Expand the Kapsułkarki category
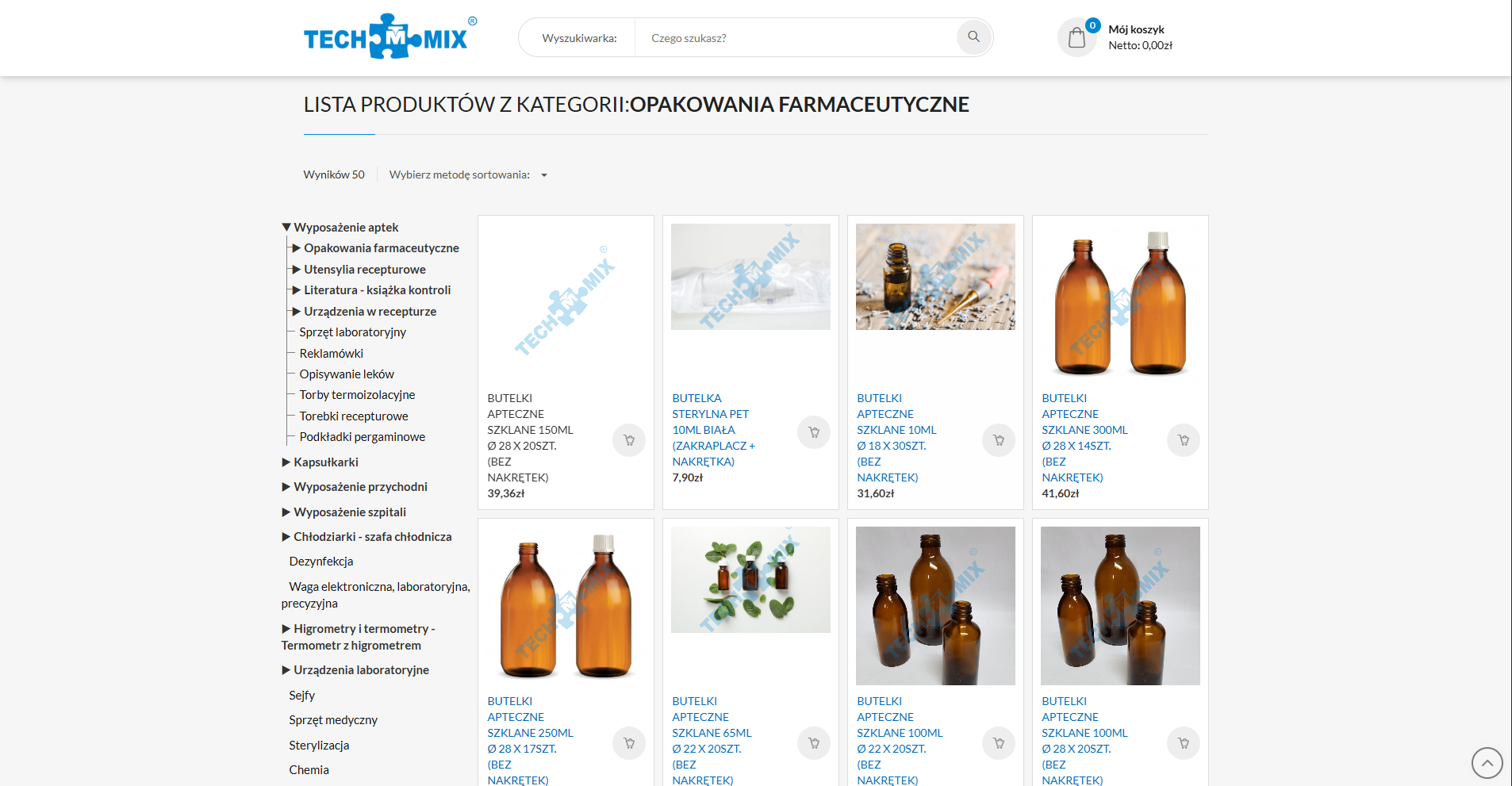The height and width of the screenshot is (786, 1512). (x=286, y=462)
